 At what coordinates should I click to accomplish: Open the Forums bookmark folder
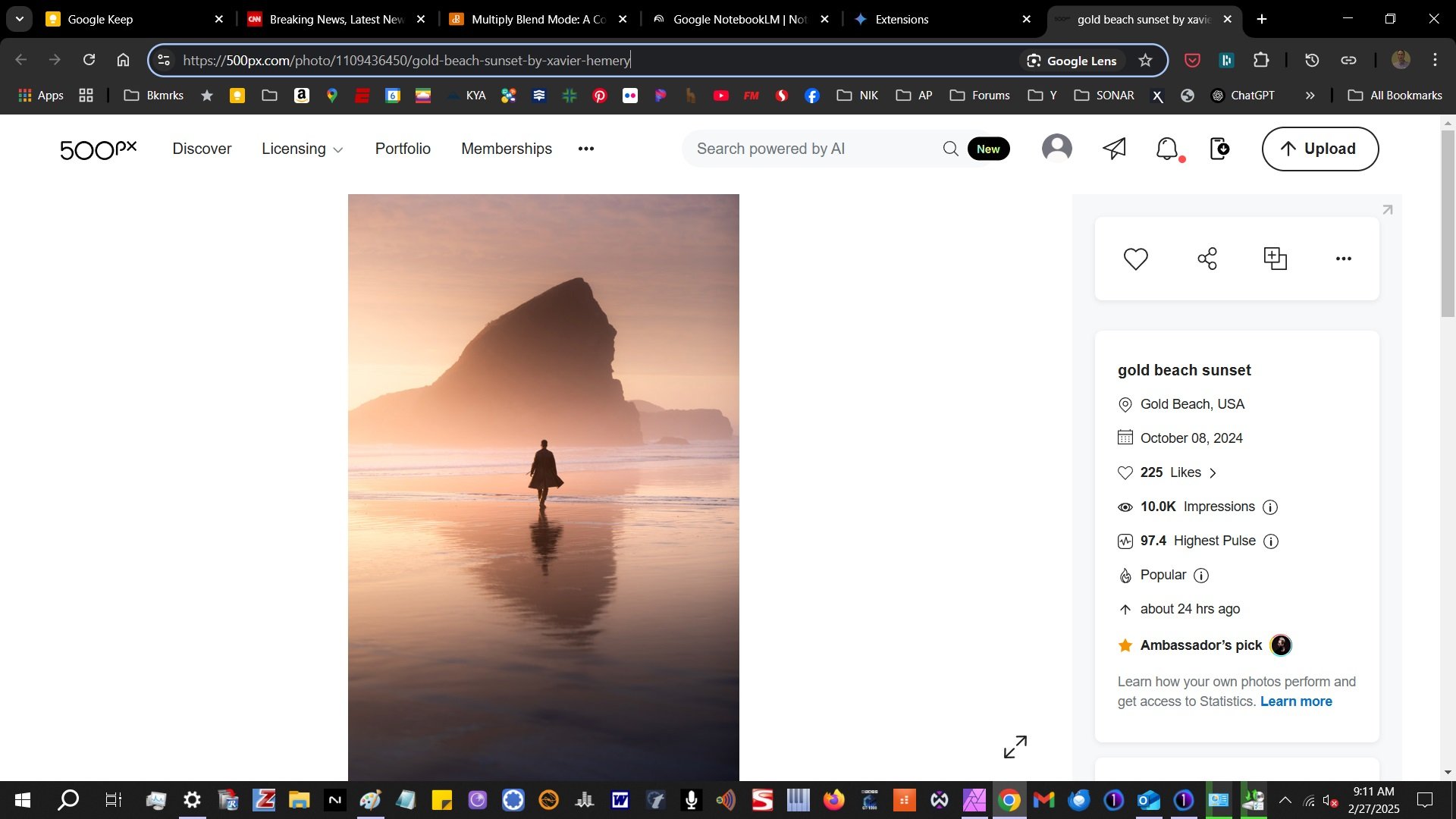point(980,96)
